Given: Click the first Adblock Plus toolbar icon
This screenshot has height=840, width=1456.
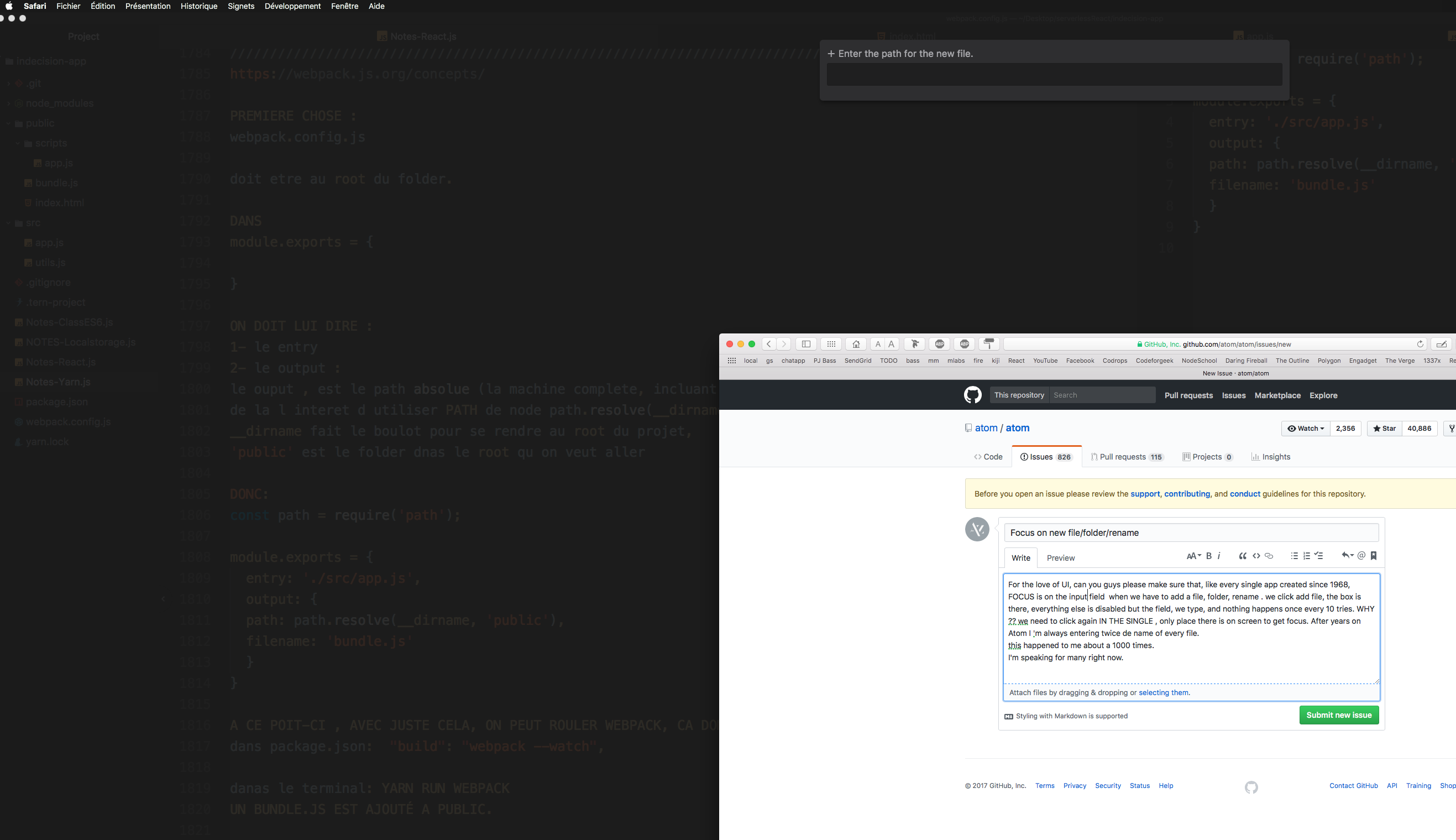Looking at the screenshot, I should coord(939,344).
